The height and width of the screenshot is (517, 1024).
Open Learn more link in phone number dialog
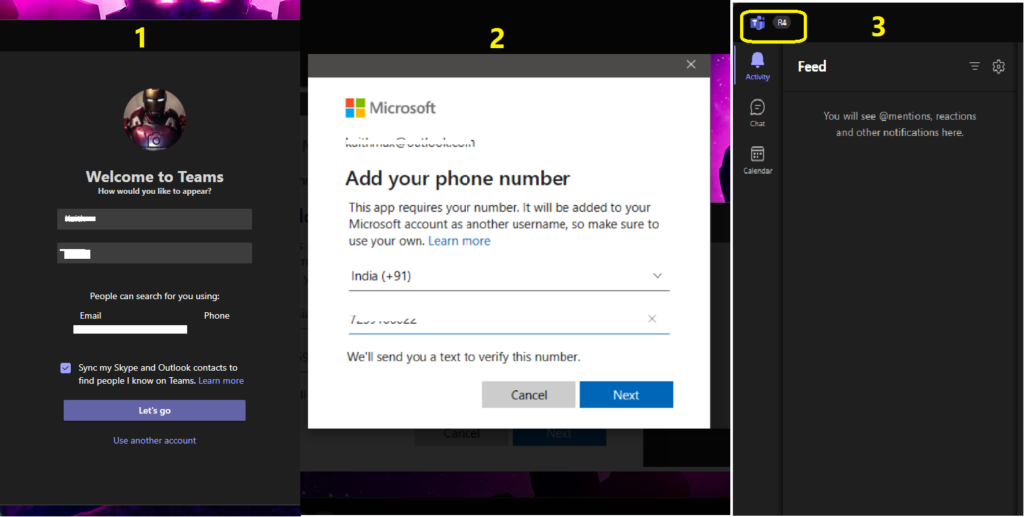tap(459, 241)
